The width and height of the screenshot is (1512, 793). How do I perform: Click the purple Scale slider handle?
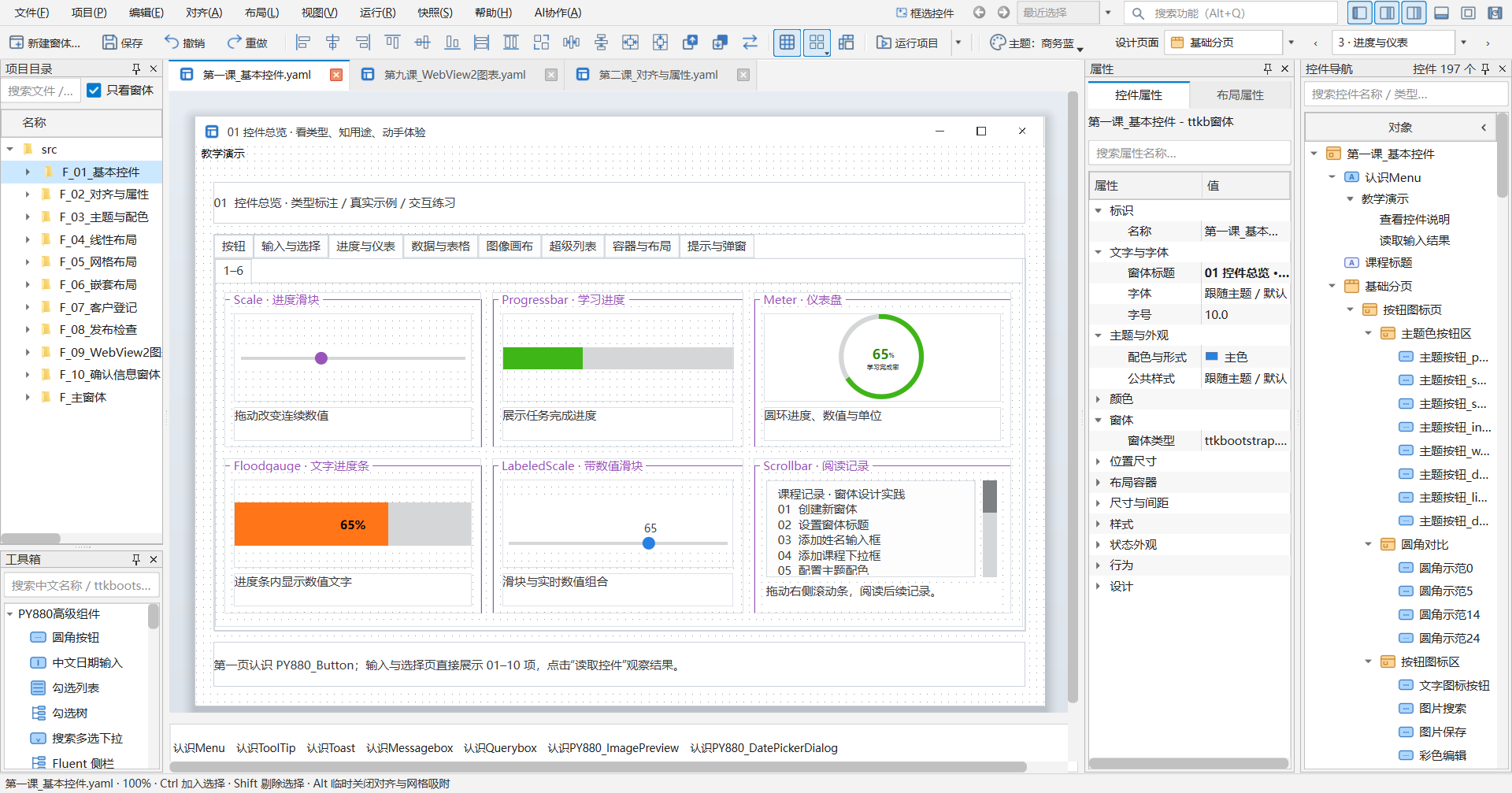(321, 358)
